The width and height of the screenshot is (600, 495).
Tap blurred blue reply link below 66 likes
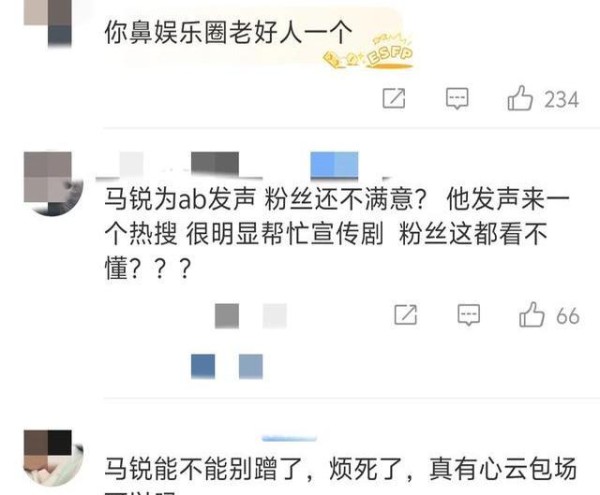coord(227,366)
